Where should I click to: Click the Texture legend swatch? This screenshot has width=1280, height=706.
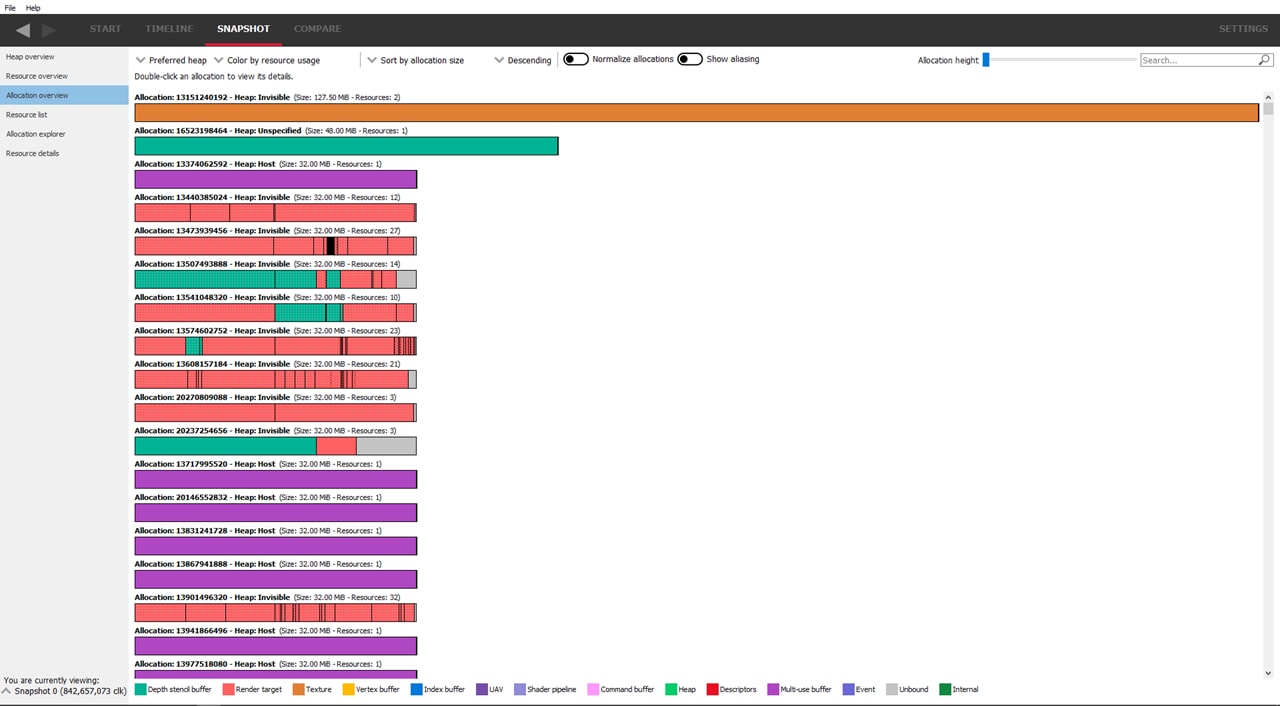tap(298, 689)
